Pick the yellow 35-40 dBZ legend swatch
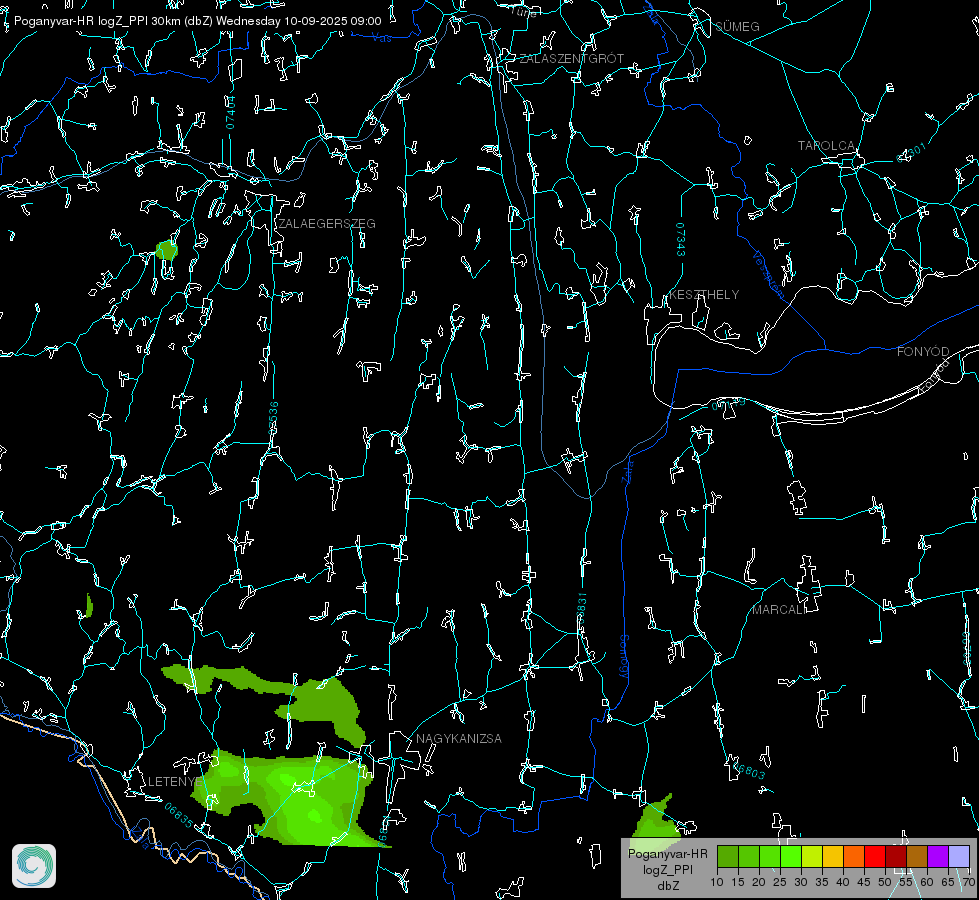The image size is (979, 900). pyautogui.click(x=833, y=856)
